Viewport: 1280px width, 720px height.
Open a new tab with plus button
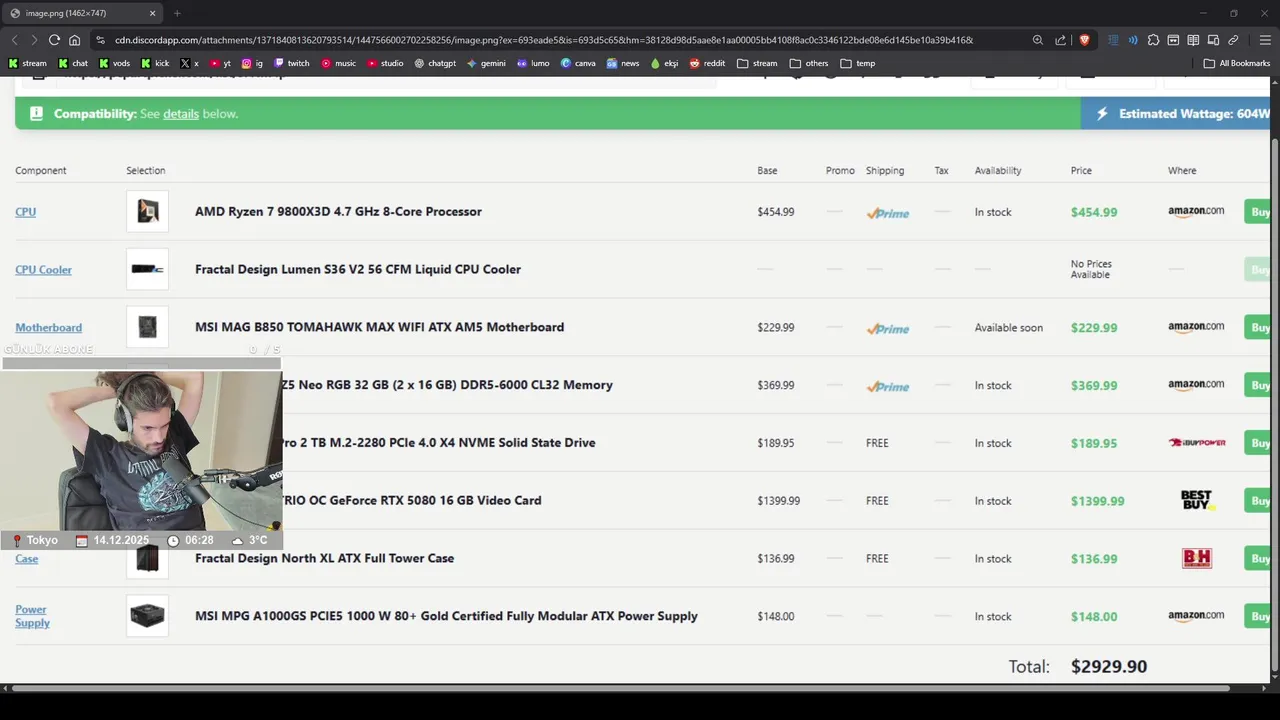click(x=177, y=13)
